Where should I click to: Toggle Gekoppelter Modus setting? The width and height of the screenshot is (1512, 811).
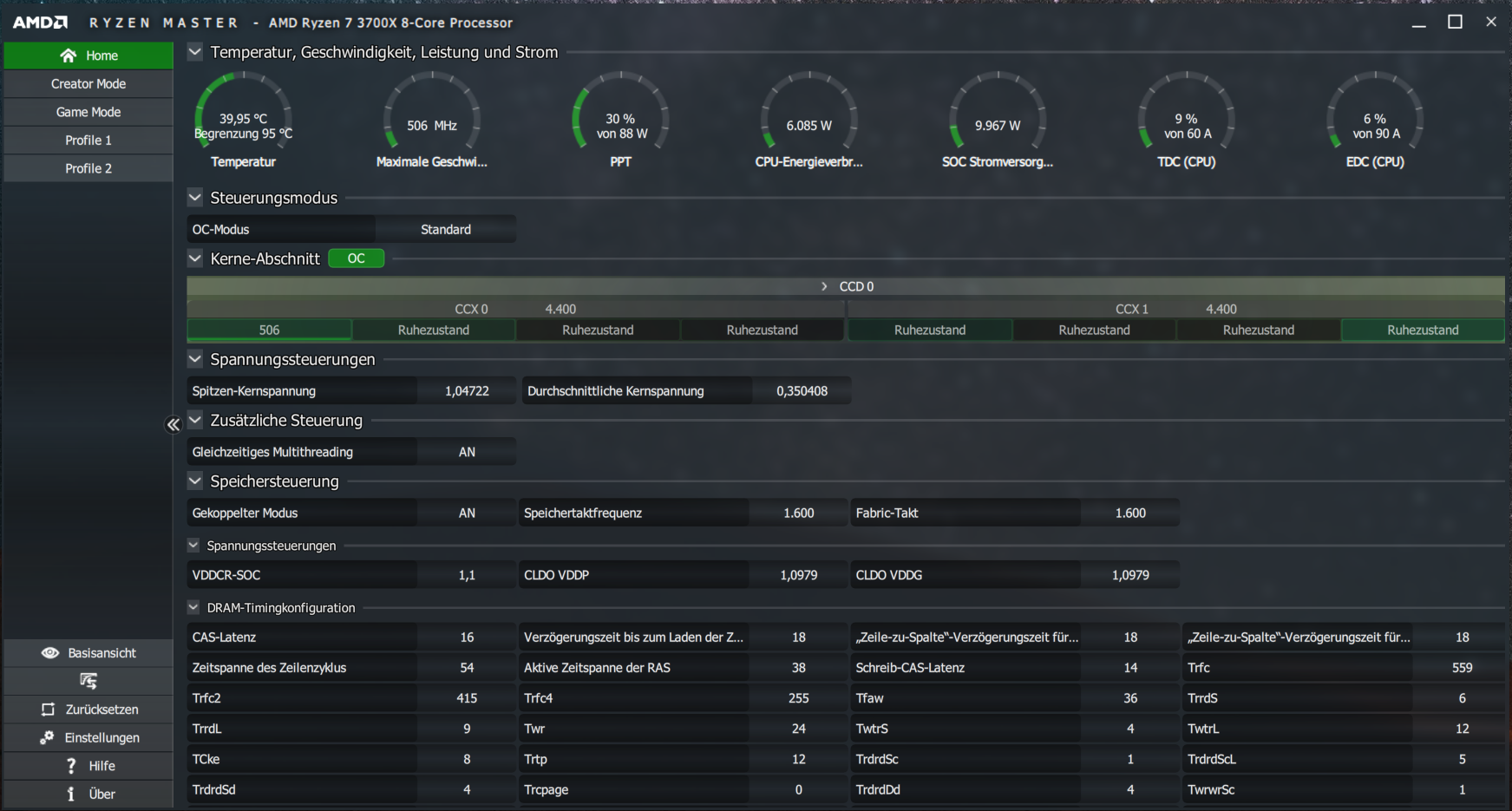(x=467, y=513)
